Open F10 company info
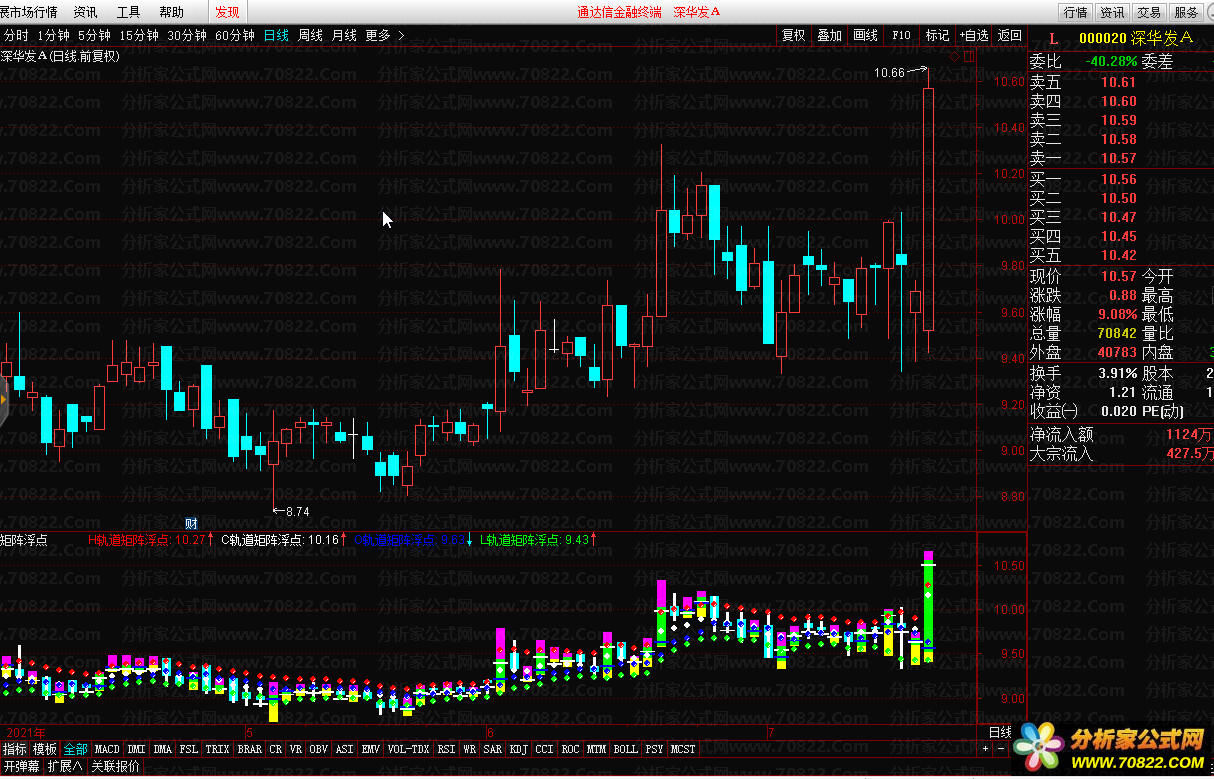The width and height of the screenshot is (1214, 779). coord(901,36)
